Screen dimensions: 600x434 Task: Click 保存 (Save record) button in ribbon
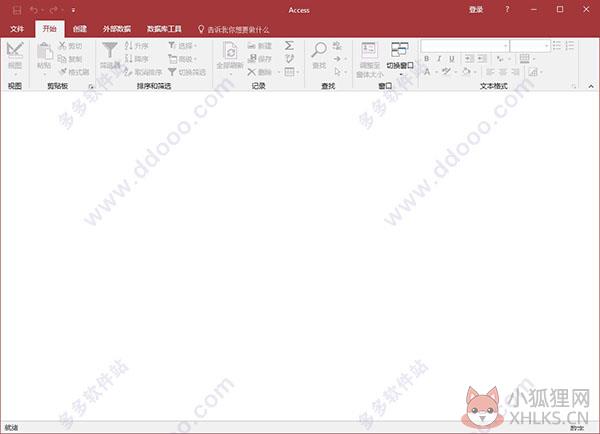coord(259,59)
